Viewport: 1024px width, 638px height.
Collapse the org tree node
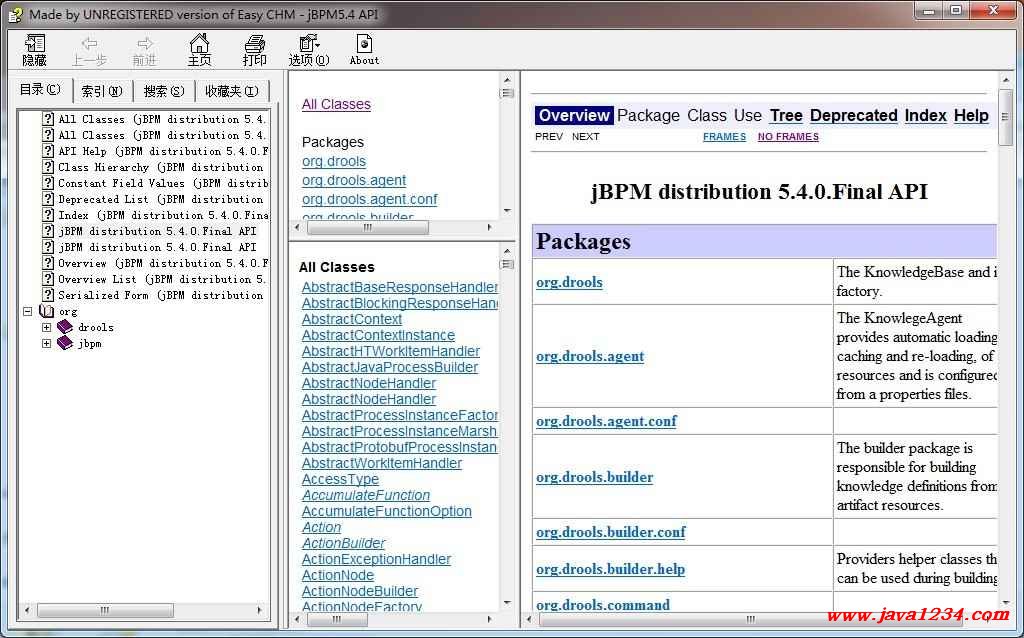click(x=28, y=311)
